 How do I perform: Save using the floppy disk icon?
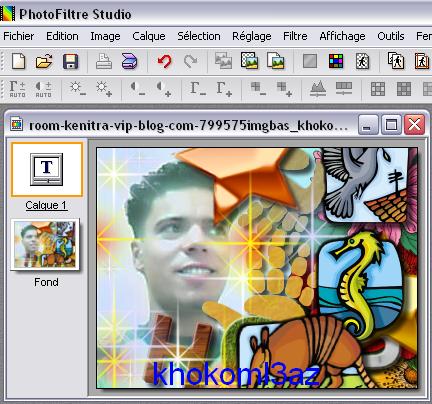[x=70, y=61]
